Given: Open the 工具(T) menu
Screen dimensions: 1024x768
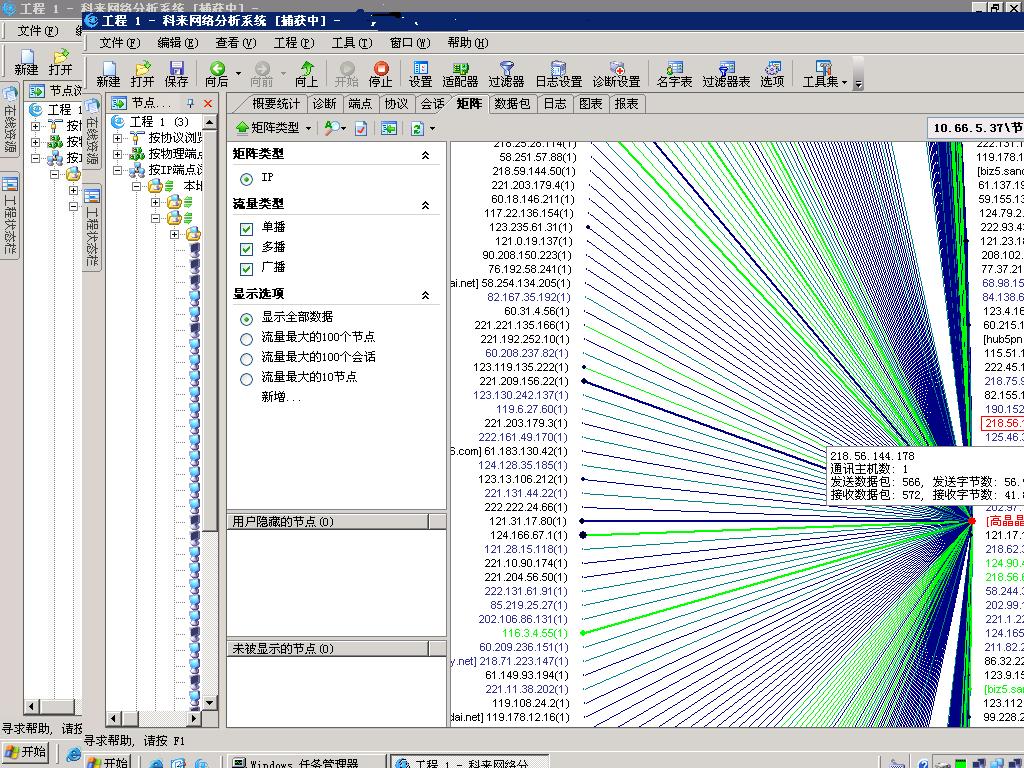Looking at the screenshot, I should point(351,43).
